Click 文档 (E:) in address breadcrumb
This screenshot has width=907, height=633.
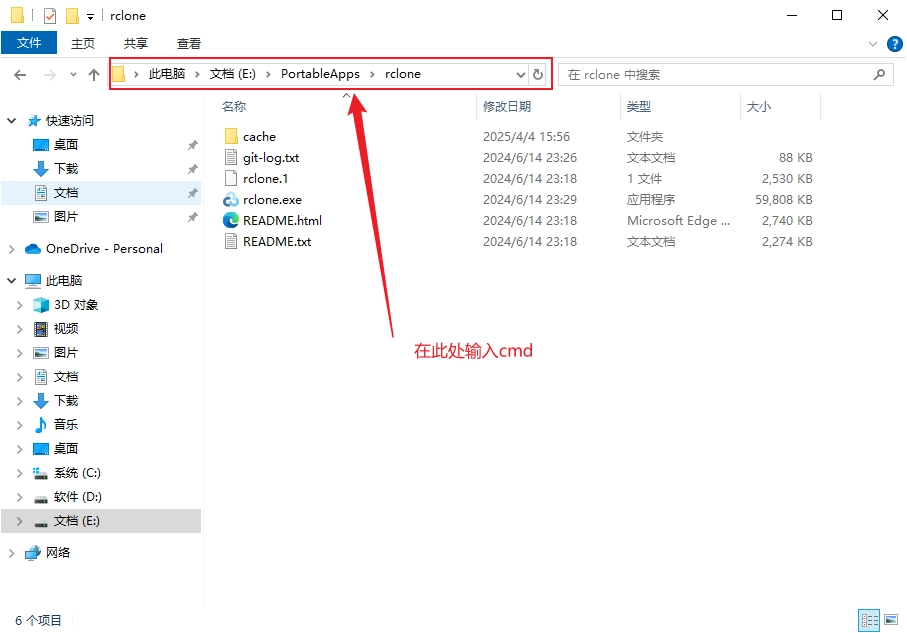point(233,74)
